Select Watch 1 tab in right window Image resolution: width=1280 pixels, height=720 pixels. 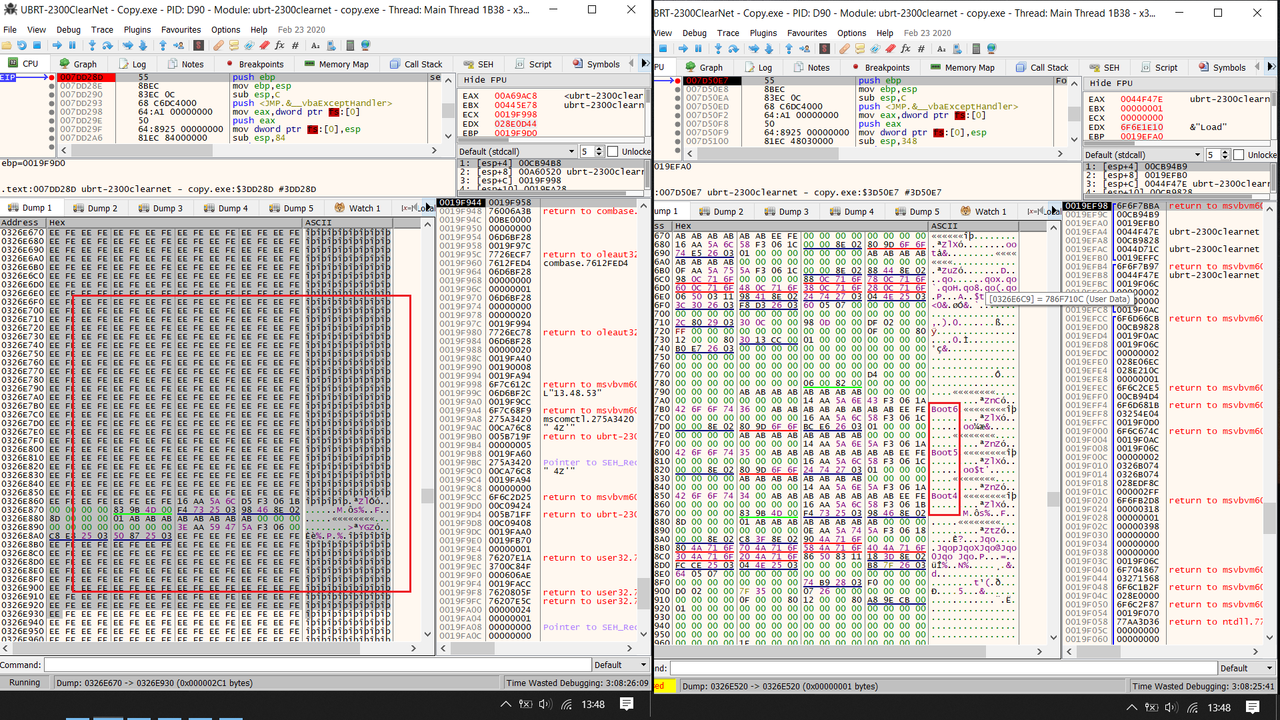click(983, 211)
